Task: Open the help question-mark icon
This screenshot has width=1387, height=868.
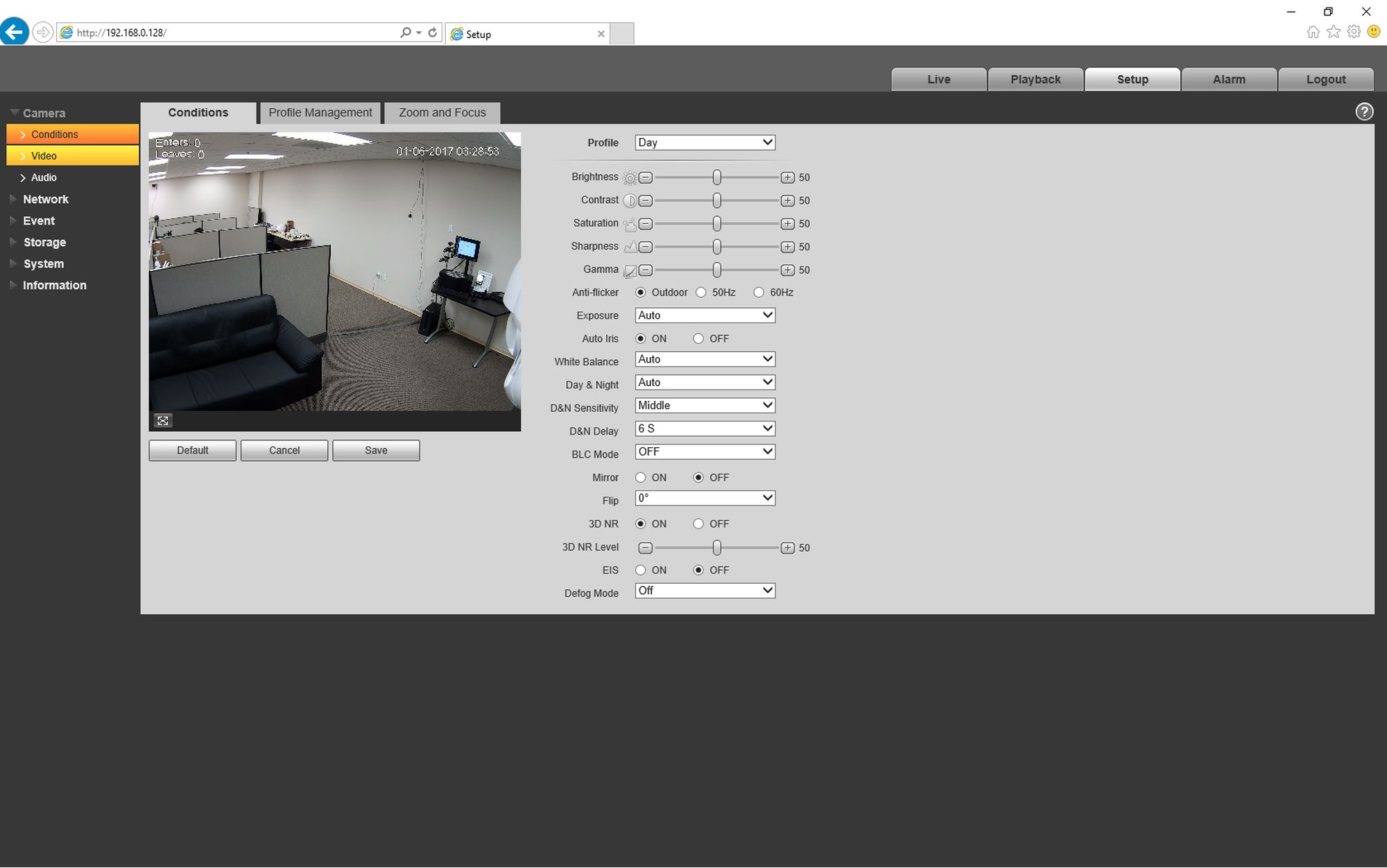Action: click(x=1364, y=112)
